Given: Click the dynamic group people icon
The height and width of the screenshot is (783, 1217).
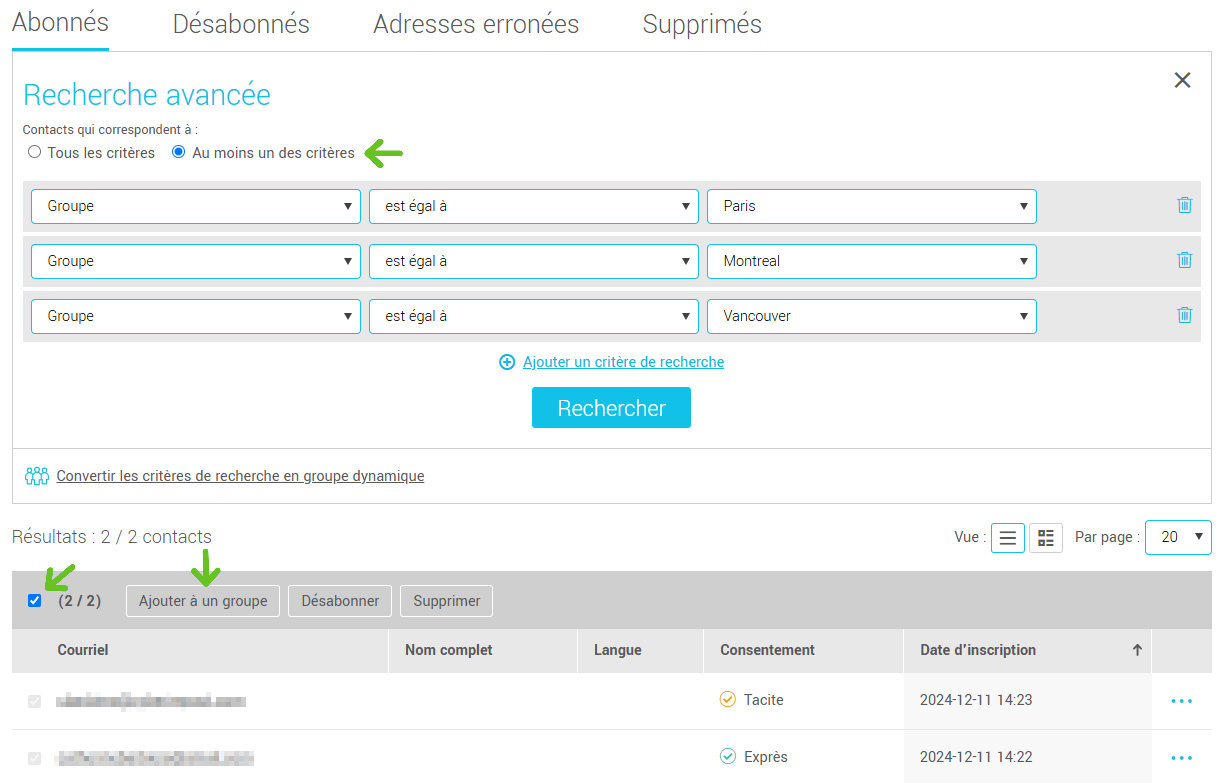Looking at the screenshot, I should [37, 475].
